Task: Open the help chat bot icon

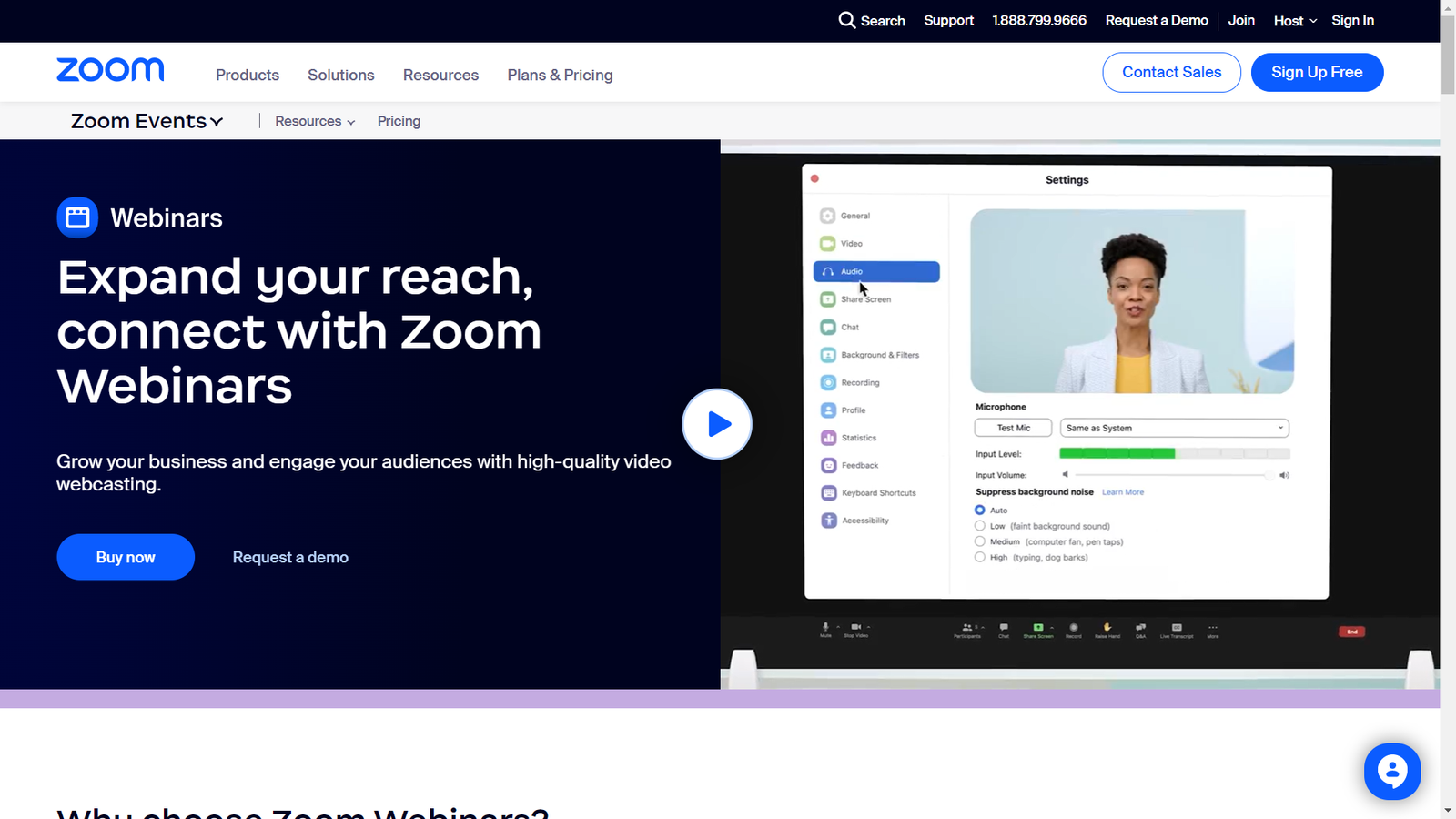Action: pos(1392,772)
